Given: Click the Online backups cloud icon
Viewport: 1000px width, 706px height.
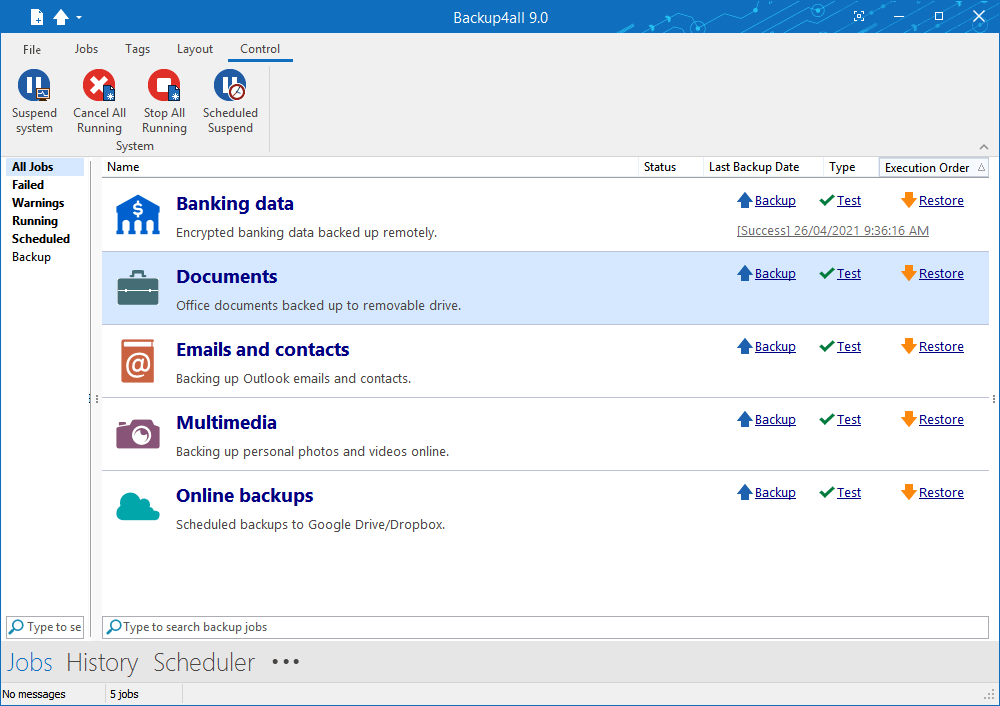Looking at the screenshot, I should point(137,507).
